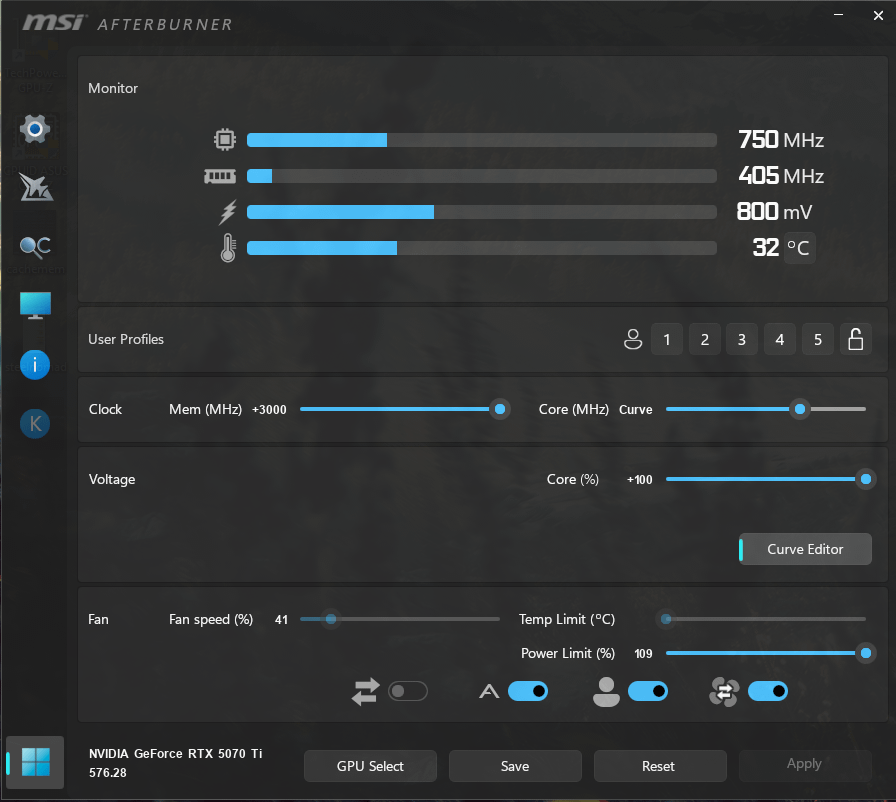Toggle the limit link switch
Viewport: 896px width, 802px height.
click(407, 691)
